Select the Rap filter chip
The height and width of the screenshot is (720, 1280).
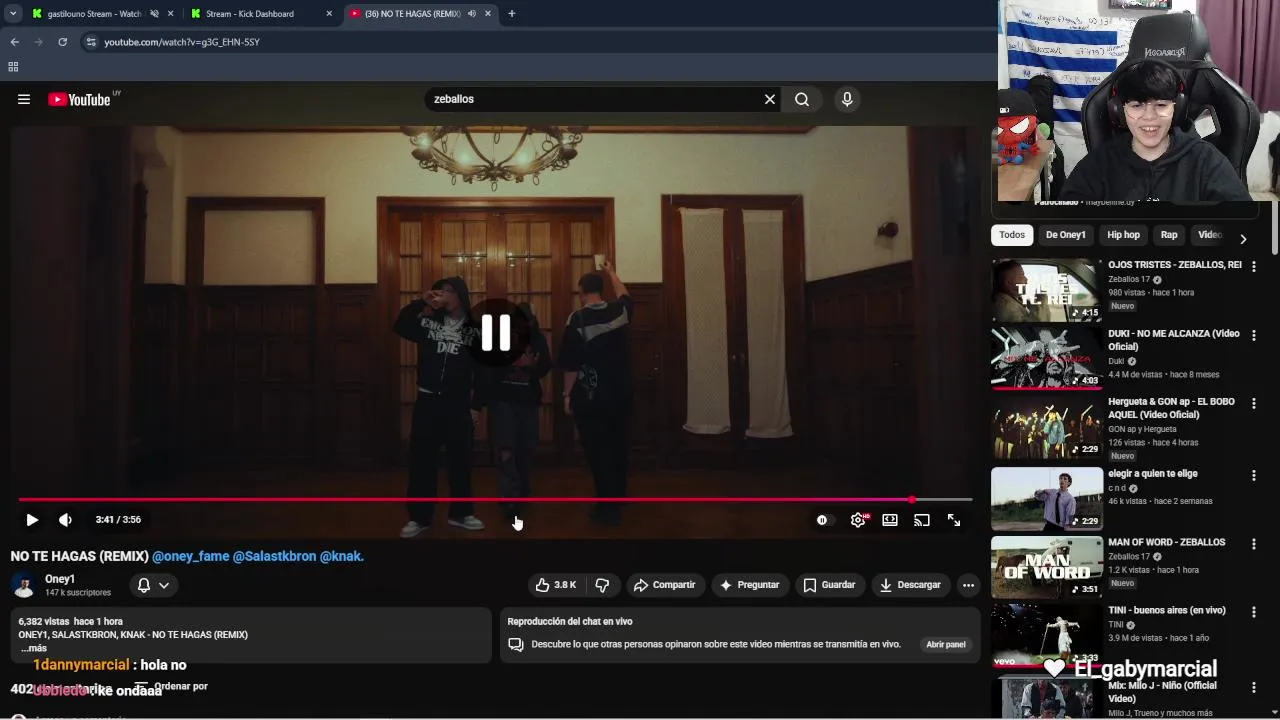coord(1169,235)
